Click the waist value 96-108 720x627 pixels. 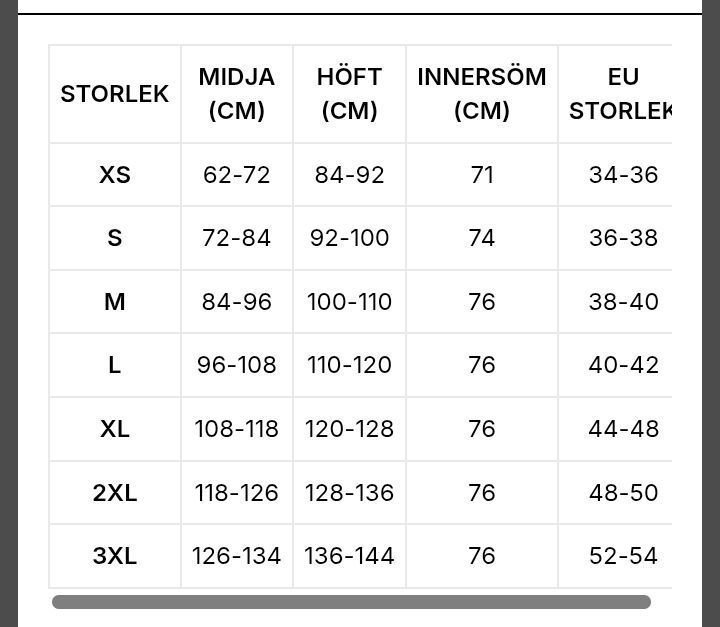(x=237, y=365)
